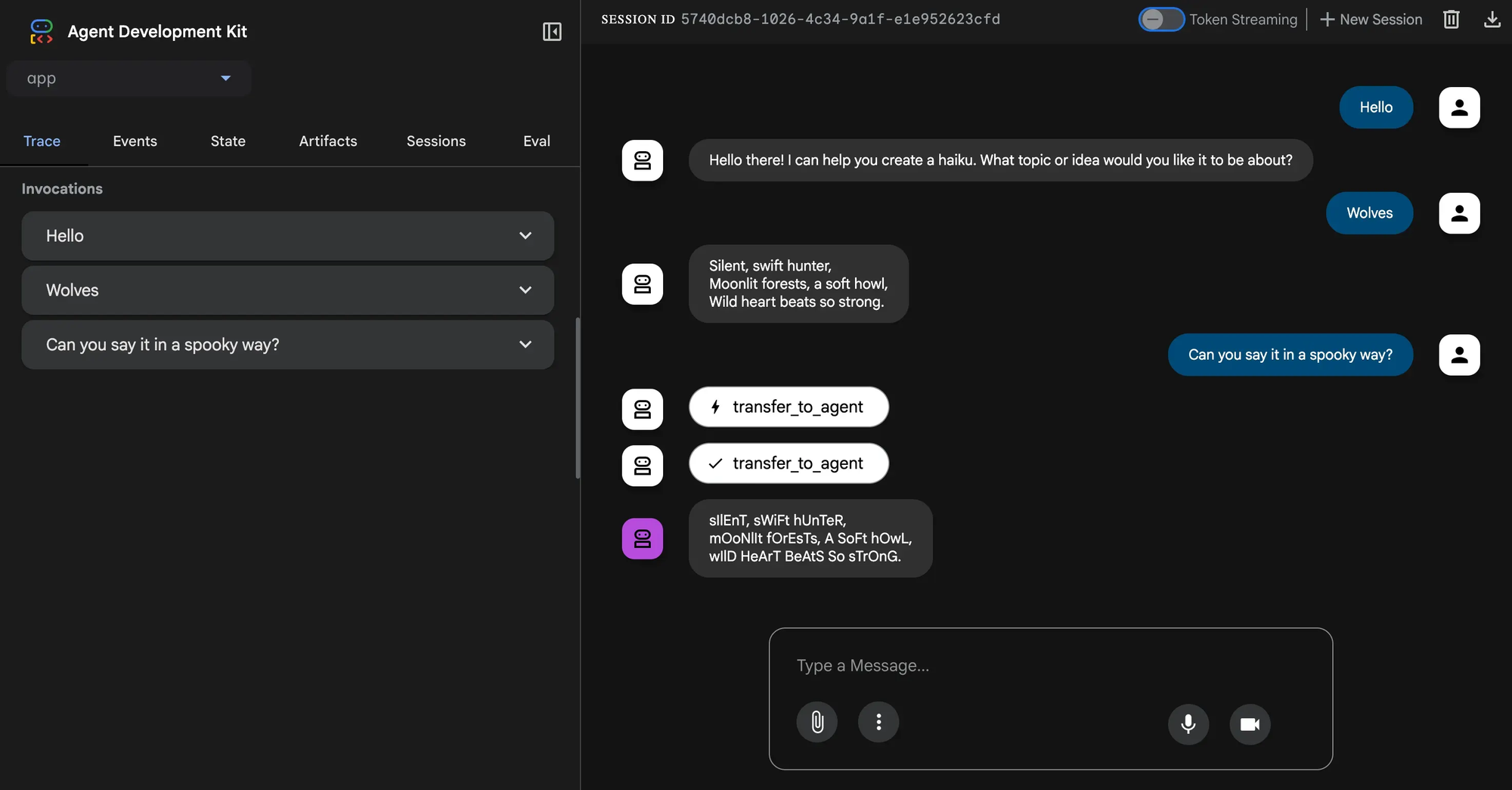1512x790 pixels.
Task: Start microphone voice input
Action: coord(1188,724)
